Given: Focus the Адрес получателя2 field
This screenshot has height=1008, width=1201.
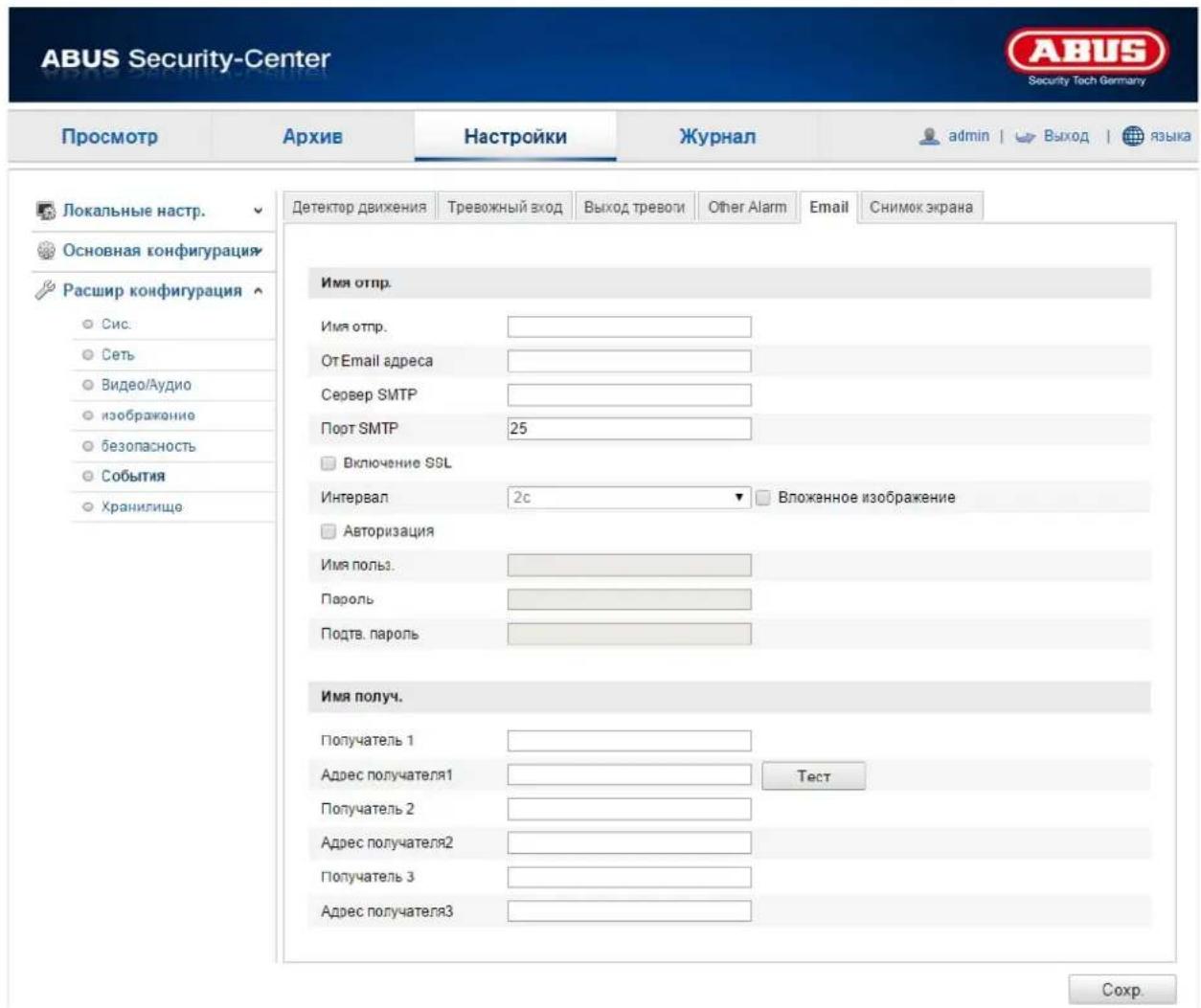Looking at the screenshot, I should 629,843.
